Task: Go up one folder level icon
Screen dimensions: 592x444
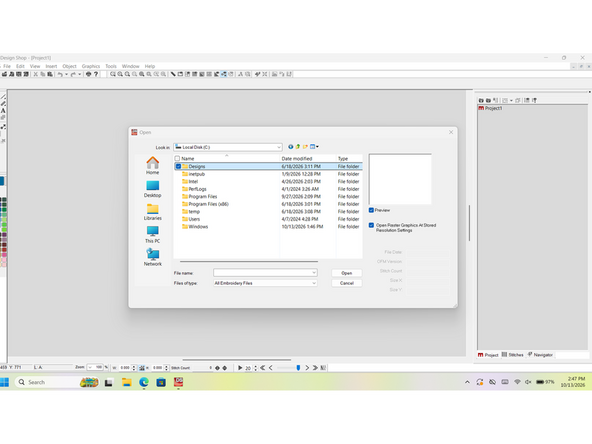Action: [x=298, y=147]
